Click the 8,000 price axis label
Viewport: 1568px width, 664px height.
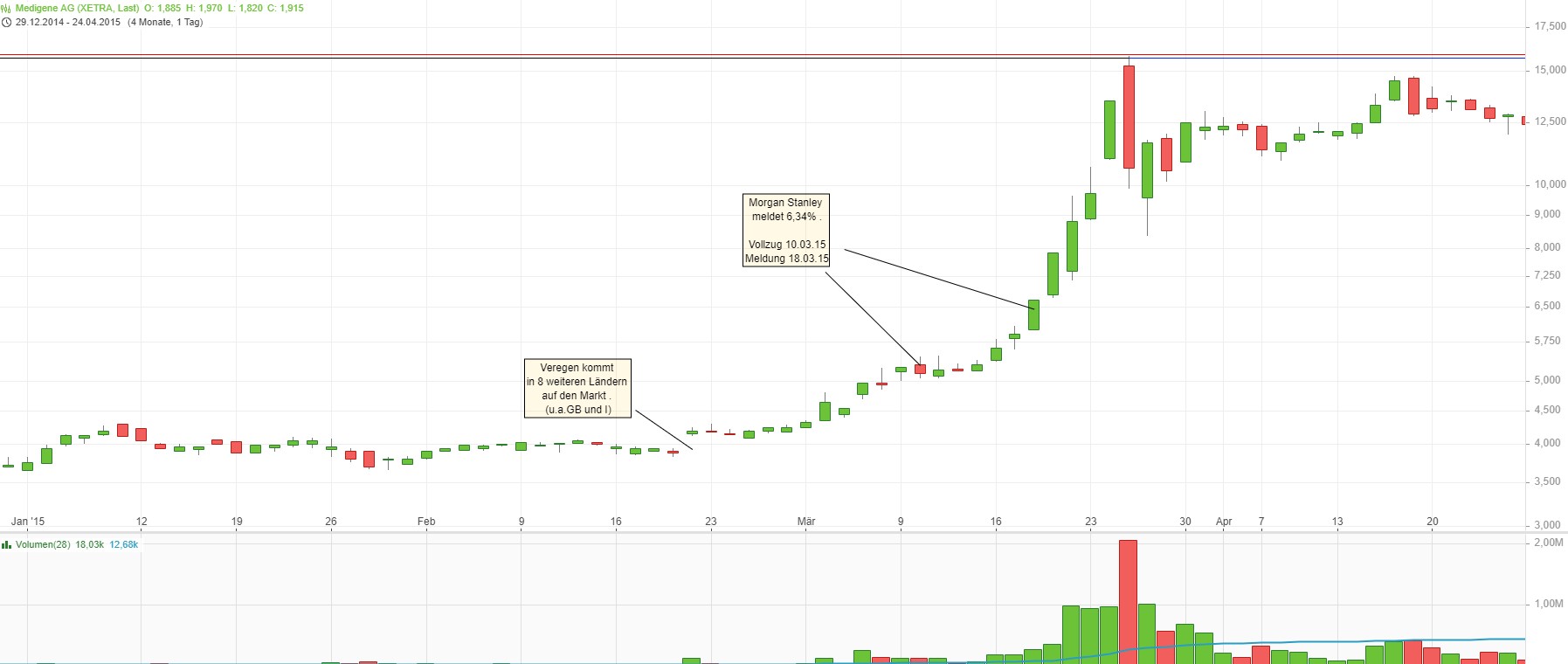(x=1548, y=247)
